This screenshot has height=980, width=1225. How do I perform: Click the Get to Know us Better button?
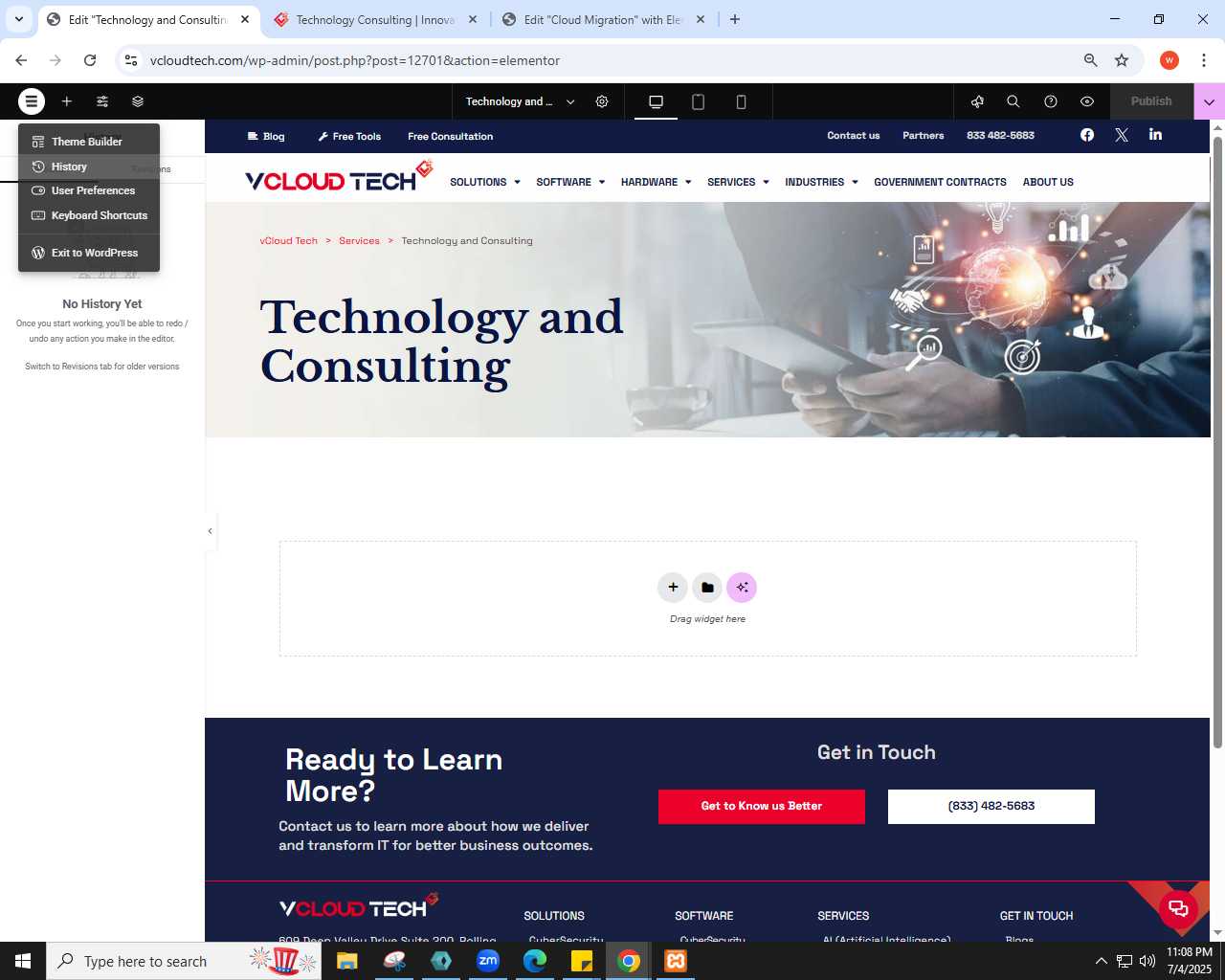coord(762,807)
